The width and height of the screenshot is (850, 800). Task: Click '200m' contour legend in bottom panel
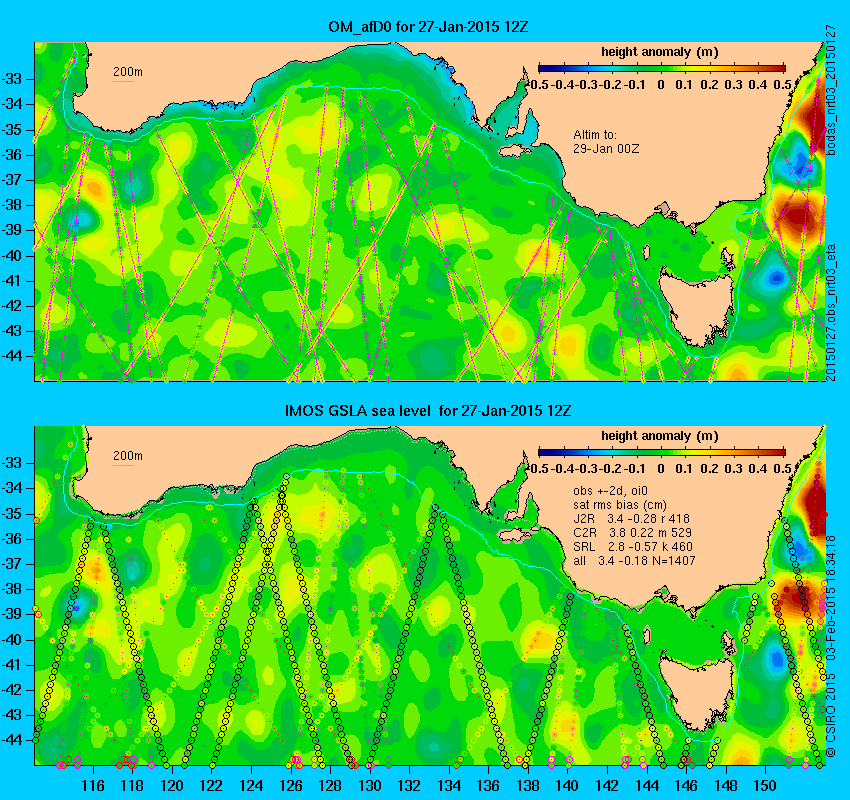[127, 456]
